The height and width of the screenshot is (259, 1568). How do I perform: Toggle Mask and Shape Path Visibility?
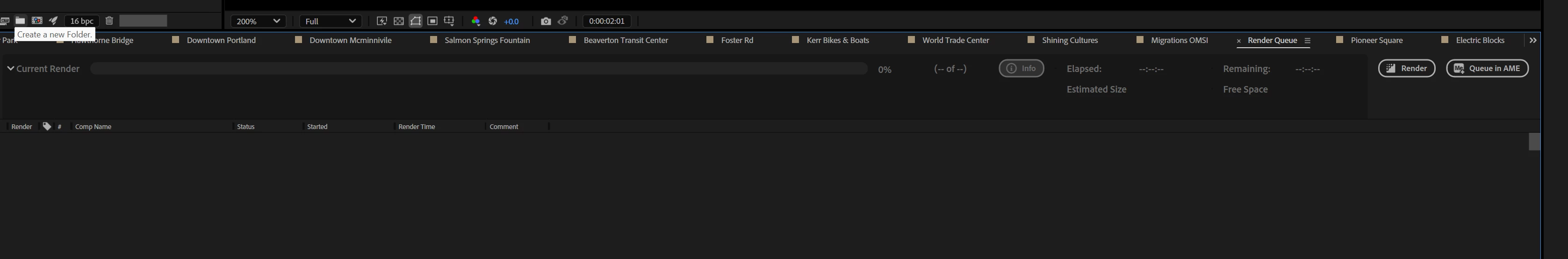[416, 21]
